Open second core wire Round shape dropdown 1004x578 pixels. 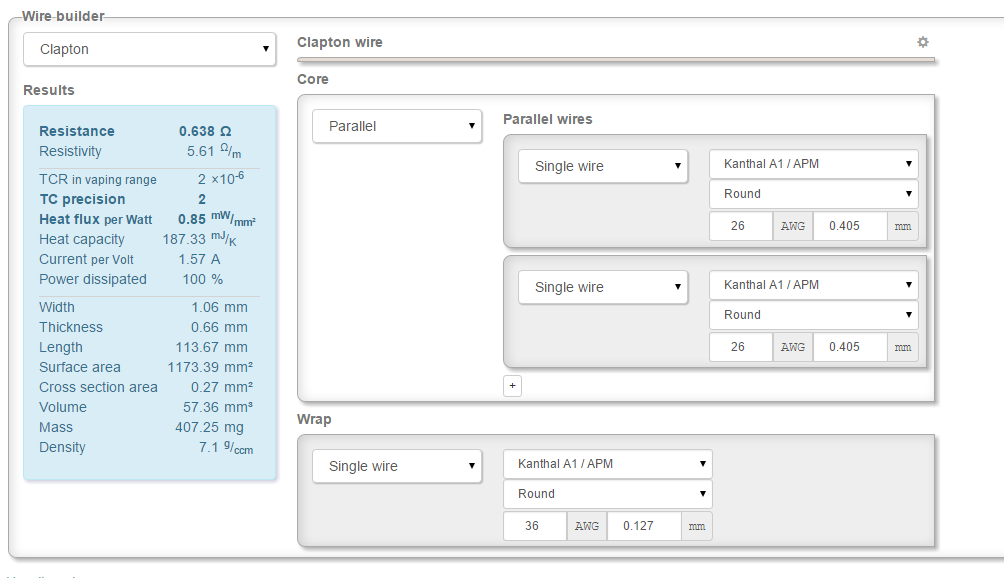tap(813, 315)
